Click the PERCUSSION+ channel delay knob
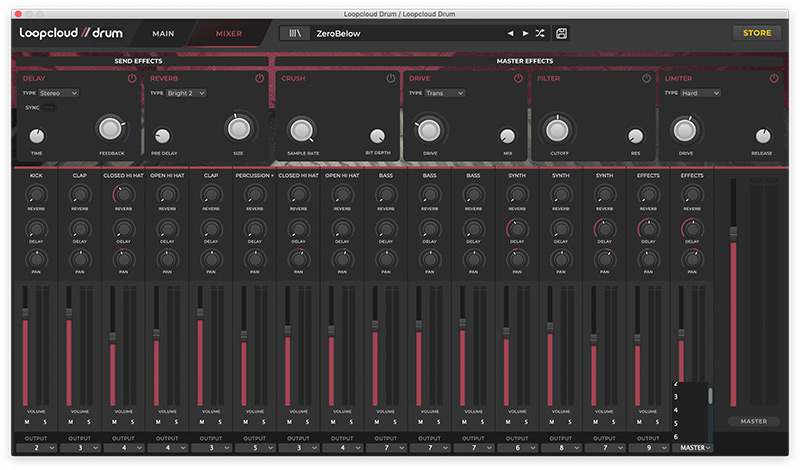The image size is (800, 470). point(255,229)
